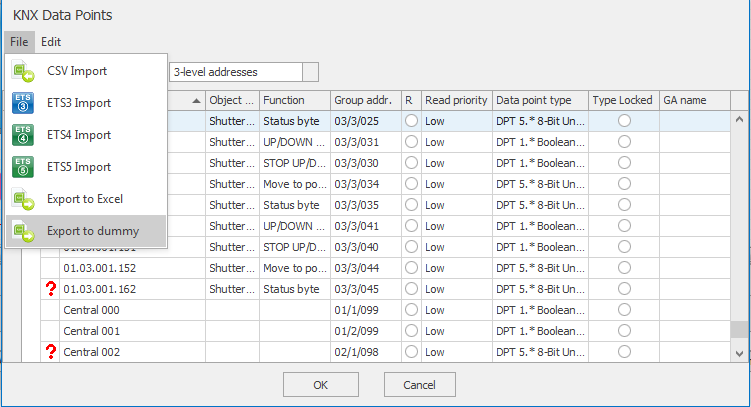Click the R column header

coord(411,100)
